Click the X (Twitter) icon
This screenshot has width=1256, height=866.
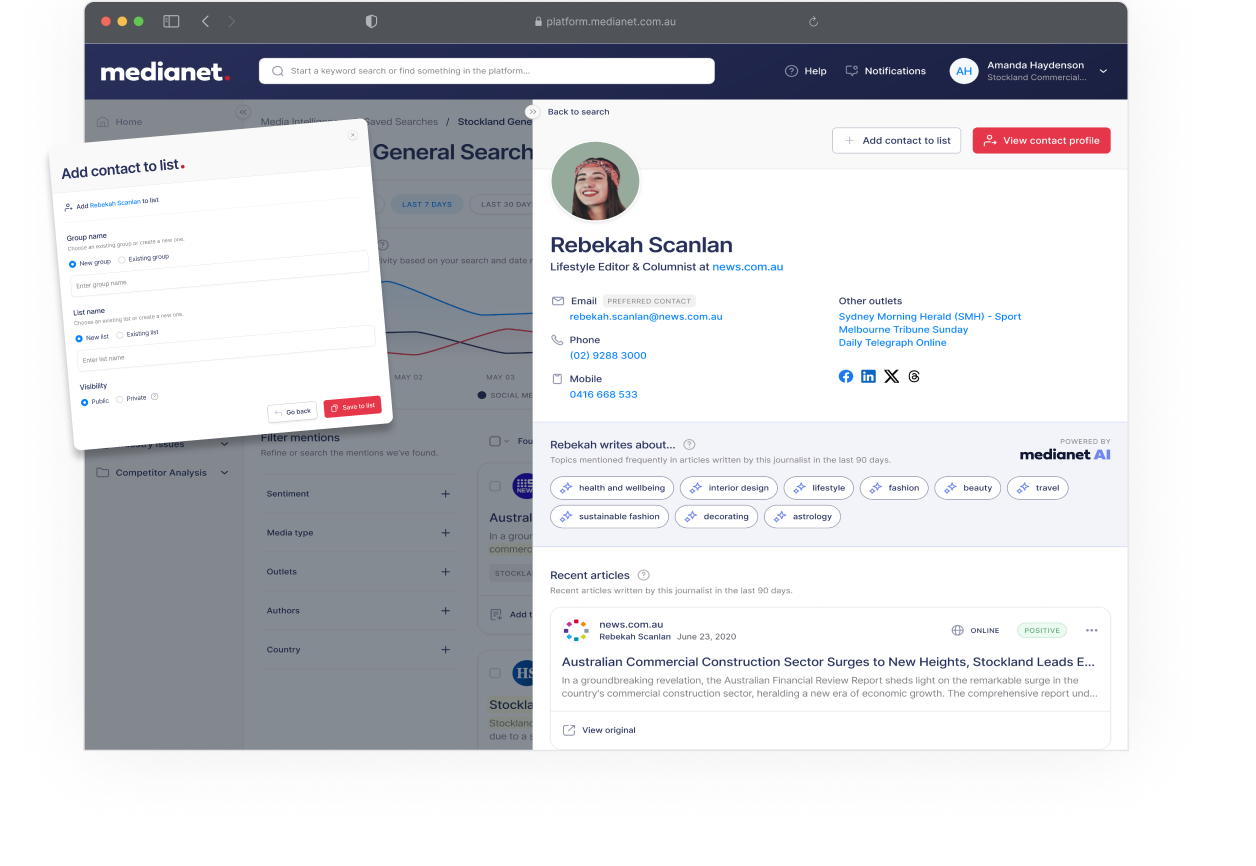coord(891,376)
